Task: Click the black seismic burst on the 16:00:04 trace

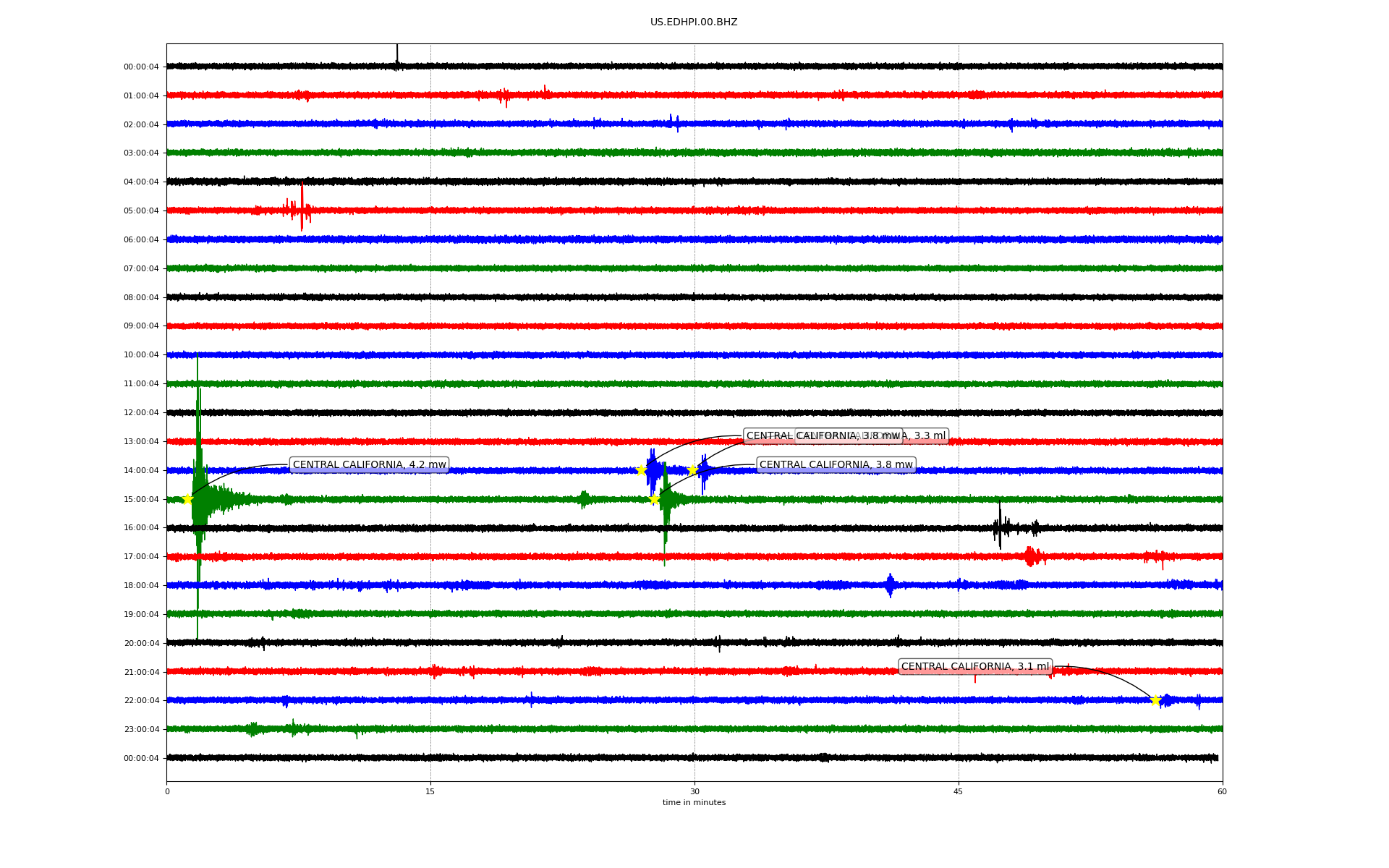Action: pos(1001,527)
